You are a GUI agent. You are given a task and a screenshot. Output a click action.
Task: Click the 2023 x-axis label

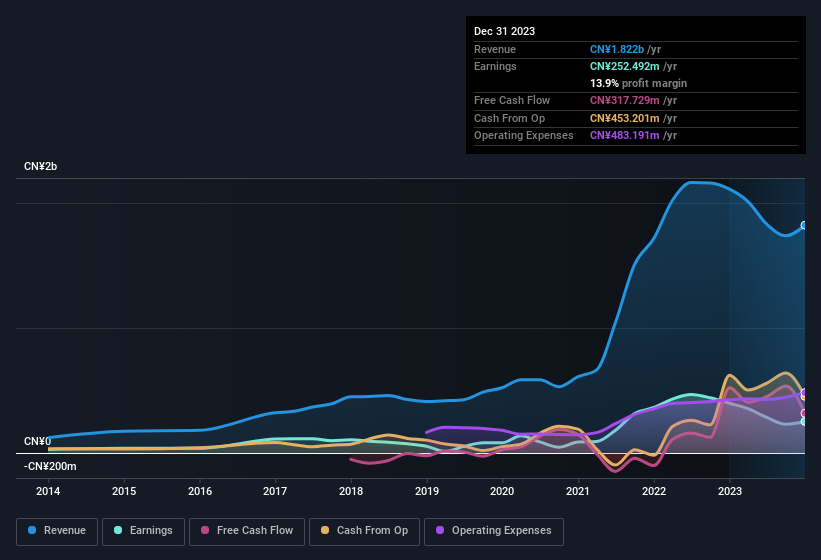tap(730, 491)
